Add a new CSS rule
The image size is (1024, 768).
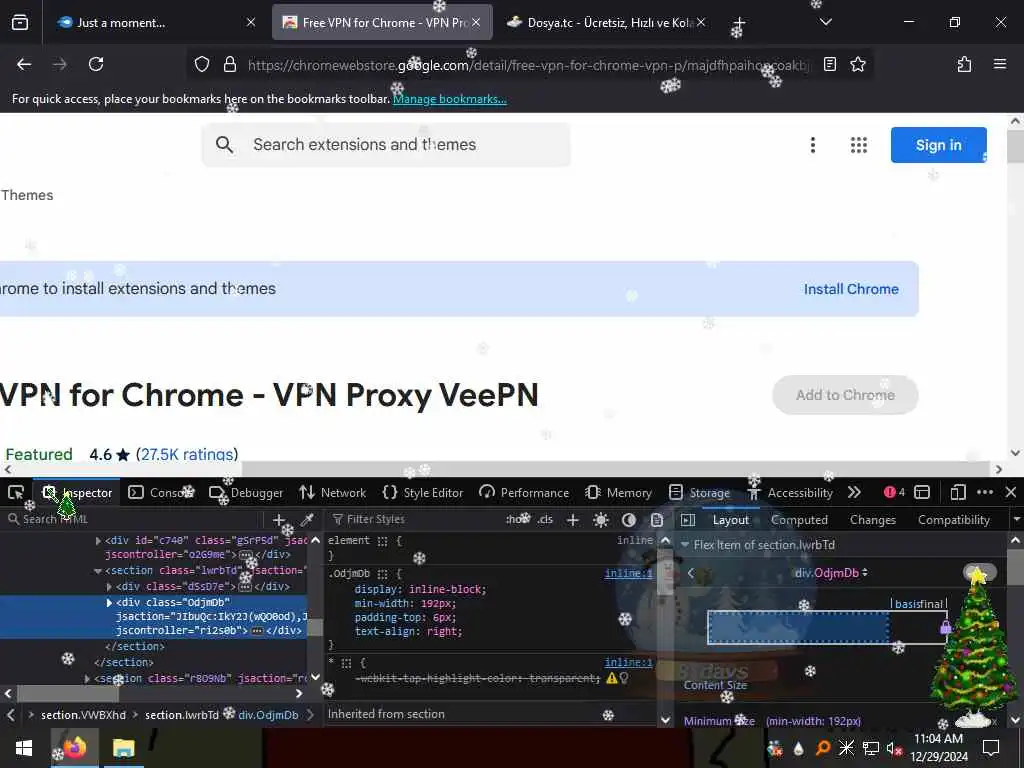tap(573, 520)
